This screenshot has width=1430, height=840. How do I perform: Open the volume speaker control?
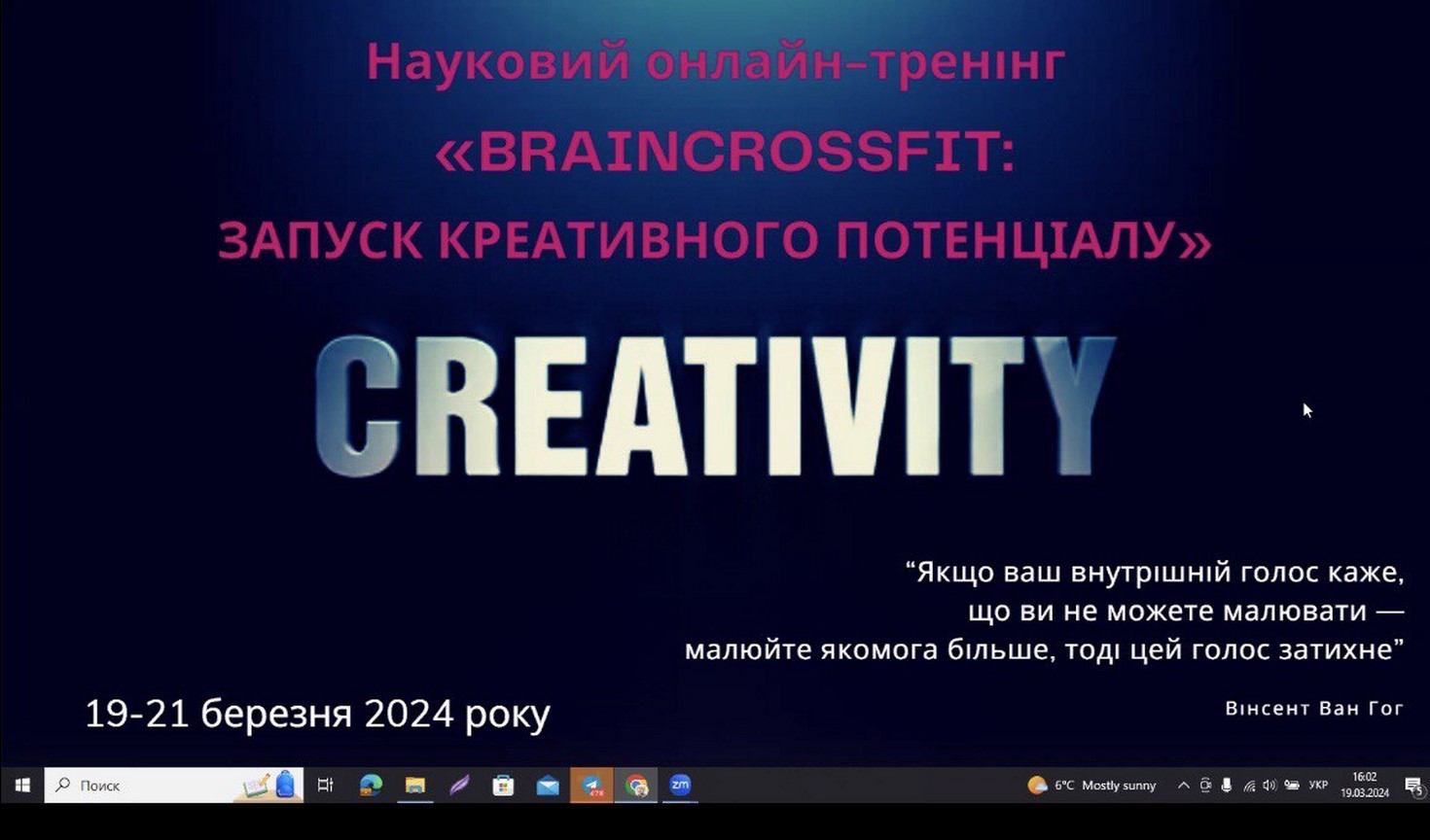point(1269,785)
